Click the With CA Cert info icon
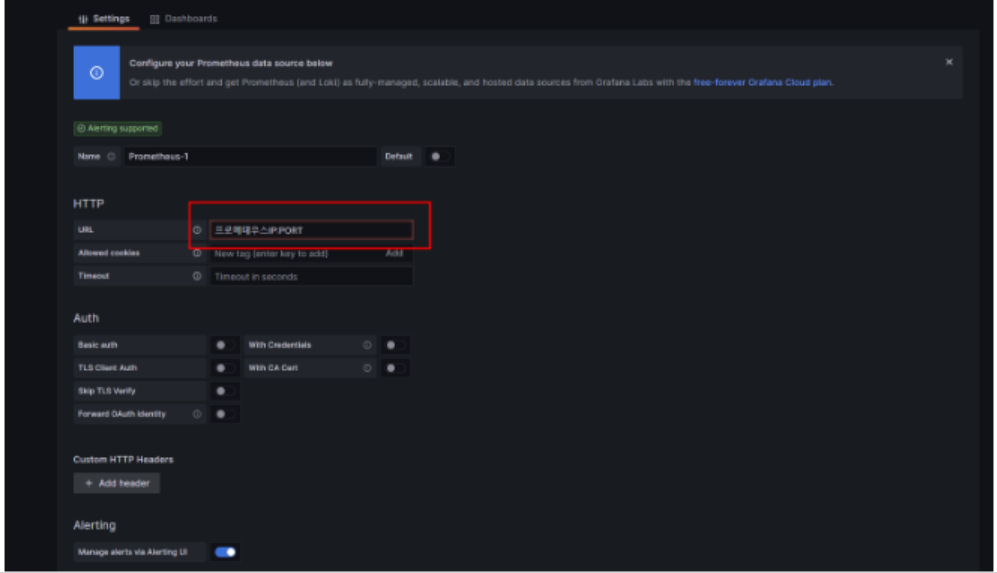997x573 pixels. click(x=367, y=368)
